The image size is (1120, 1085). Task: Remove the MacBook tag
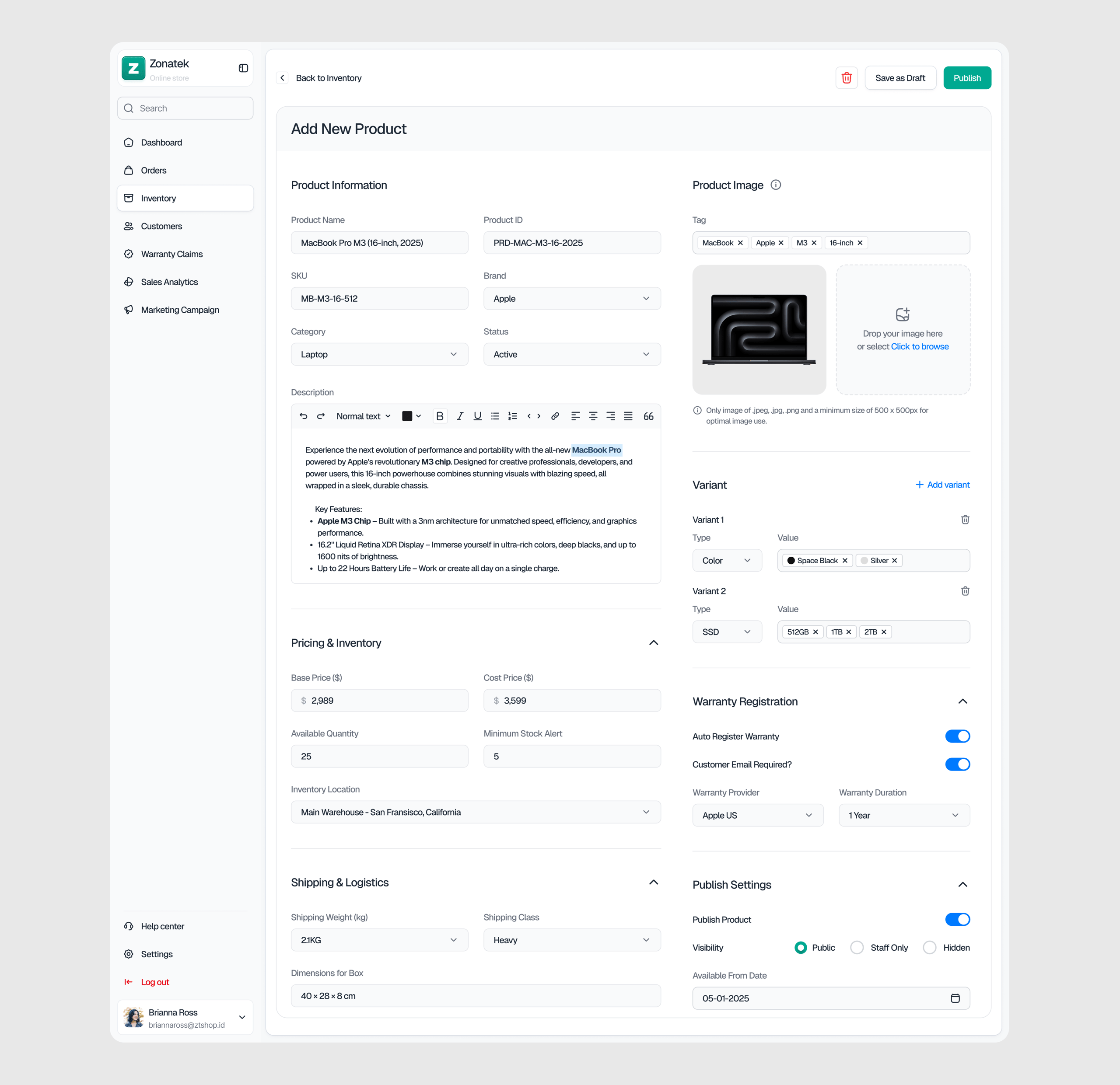pos(740,243)
